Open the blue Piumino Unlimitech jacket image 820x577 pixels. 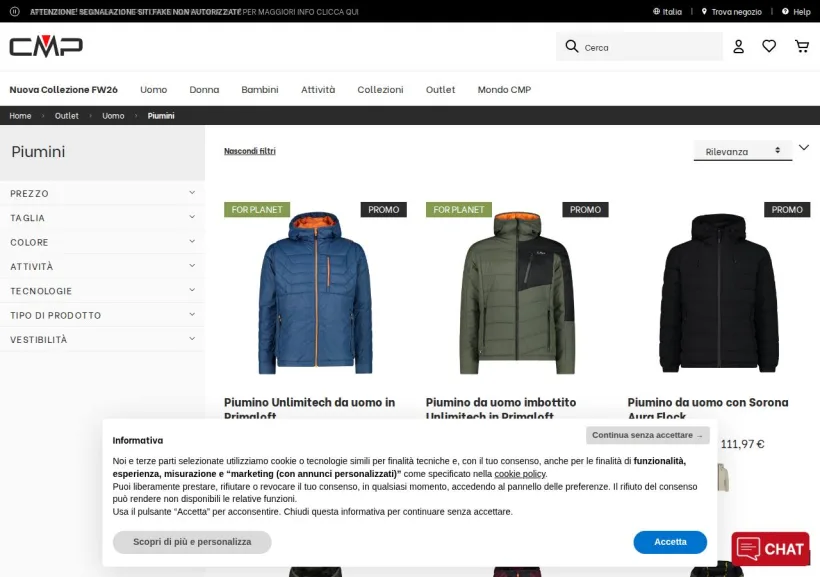[315, 293]
